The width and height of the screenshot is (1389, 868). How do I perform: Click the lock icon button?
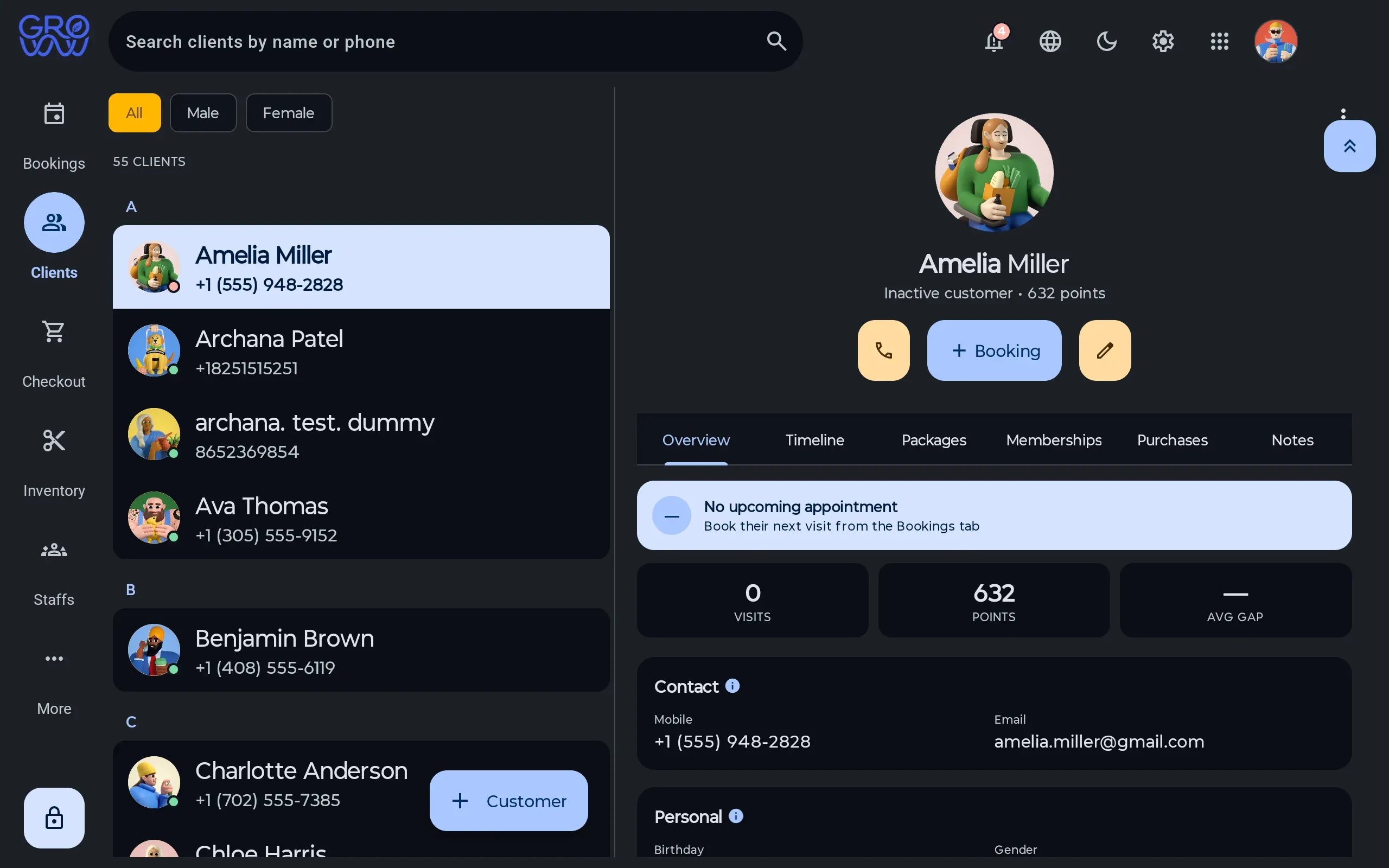54,818
